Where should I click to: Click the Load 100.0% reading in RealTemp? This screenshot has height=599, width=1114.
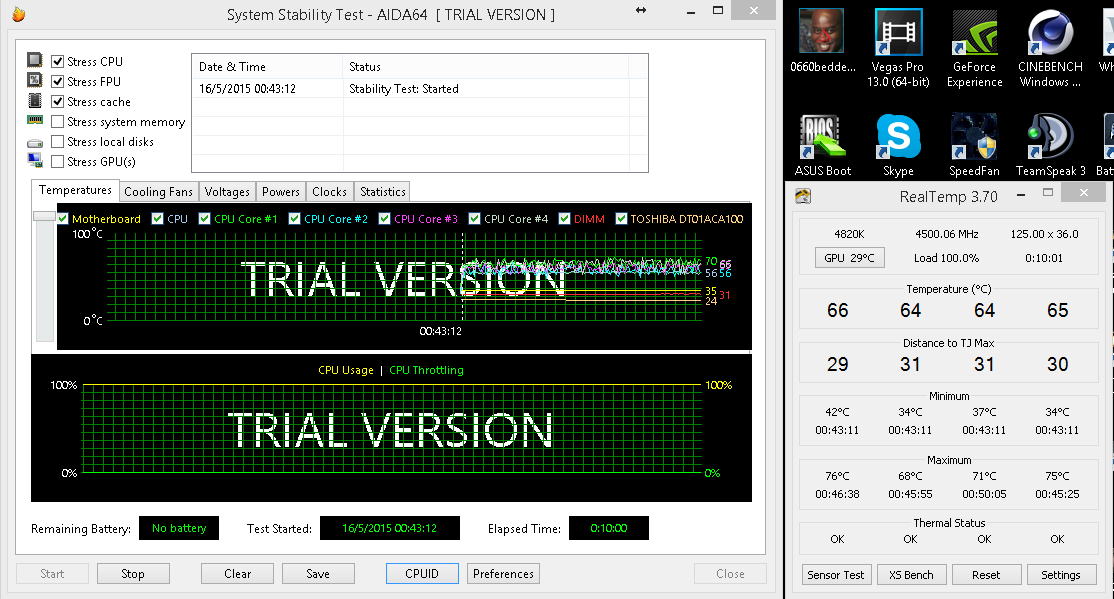pyautogui.click(x=946, y=258)
